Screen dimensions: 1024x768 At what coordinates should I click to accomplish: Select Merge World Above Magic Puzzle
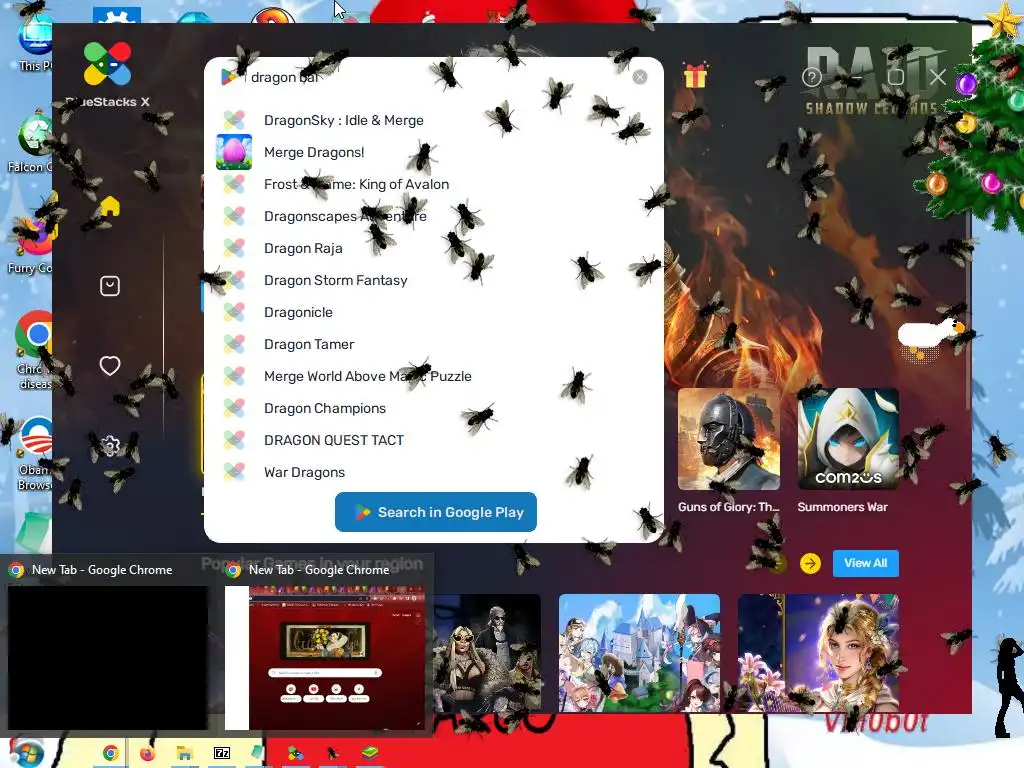(368, 376)
